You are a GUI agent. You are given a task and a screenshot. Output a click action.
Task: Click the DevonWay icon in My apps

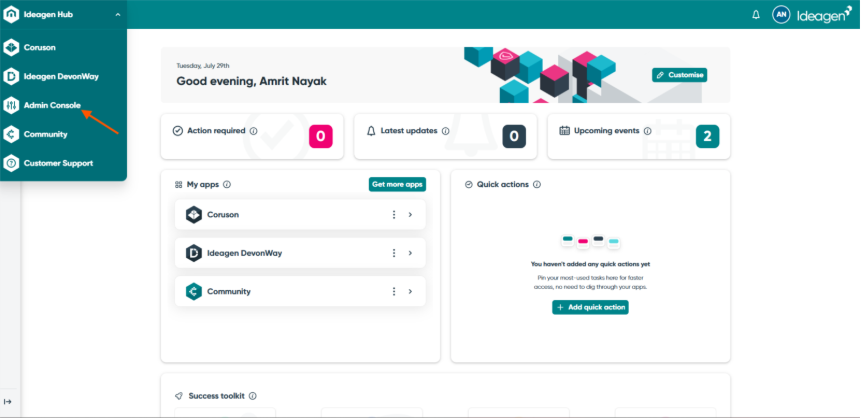pyautogui.click(x=194, y=253)
